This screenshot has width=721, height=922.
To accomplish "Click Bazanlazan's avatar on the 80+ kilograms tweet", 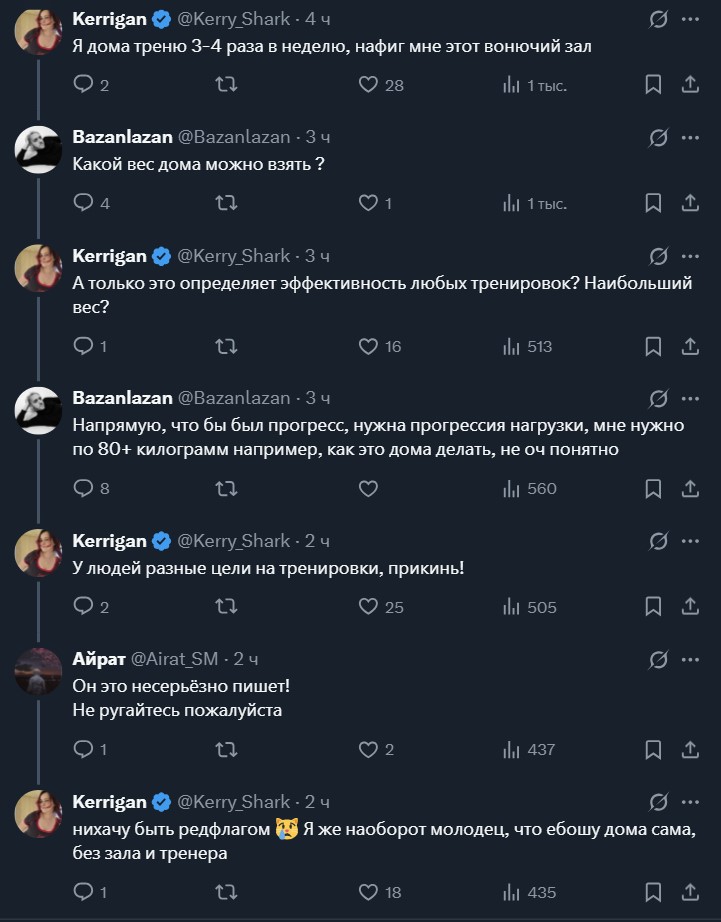I will point(38,409).
